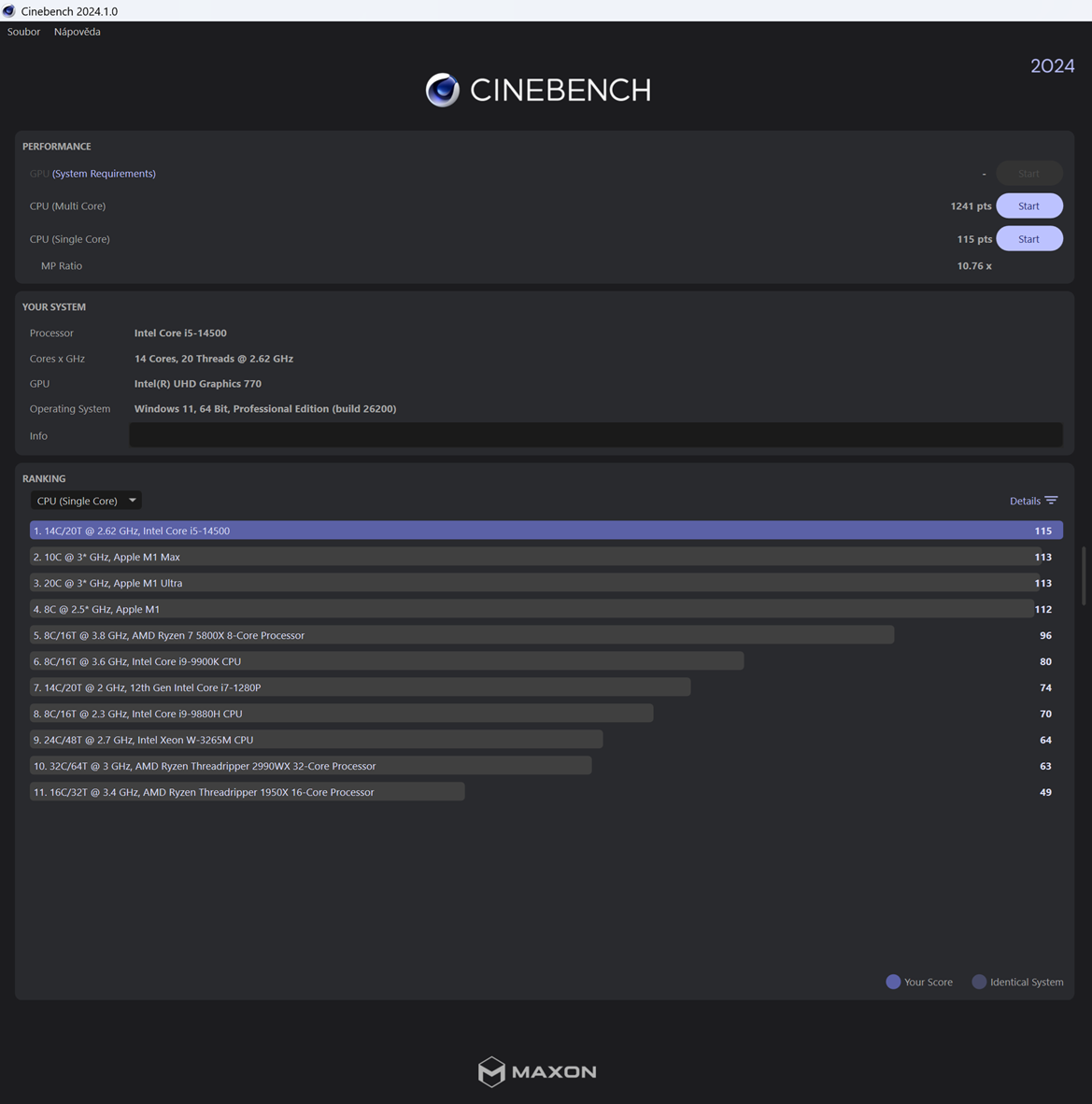Click the Windows 11 operating system text
The height and width of the screenshot is (1104, 1092).
pyautogui.click(x=265, y=408)
